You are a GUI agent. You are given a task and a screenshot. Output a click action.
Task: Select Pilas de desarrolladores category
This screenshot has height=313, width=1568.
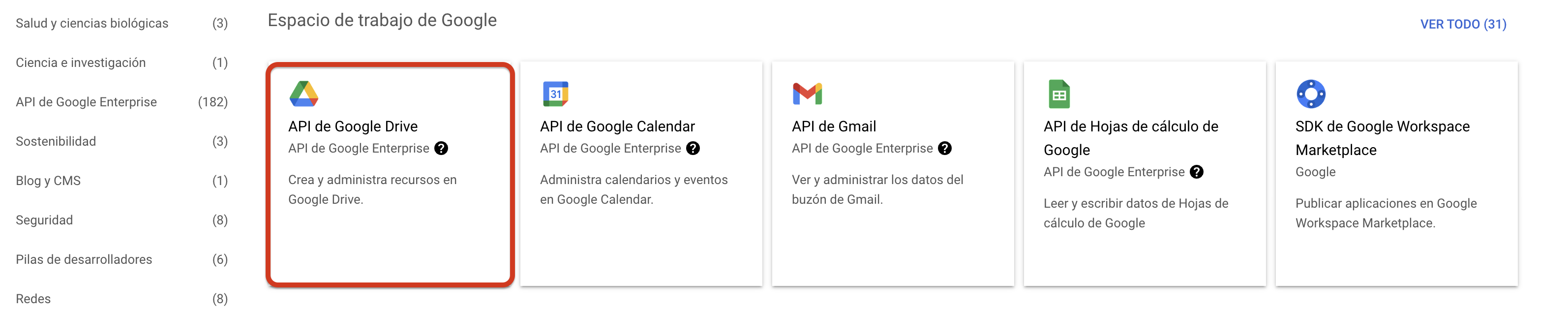[84, 259]
